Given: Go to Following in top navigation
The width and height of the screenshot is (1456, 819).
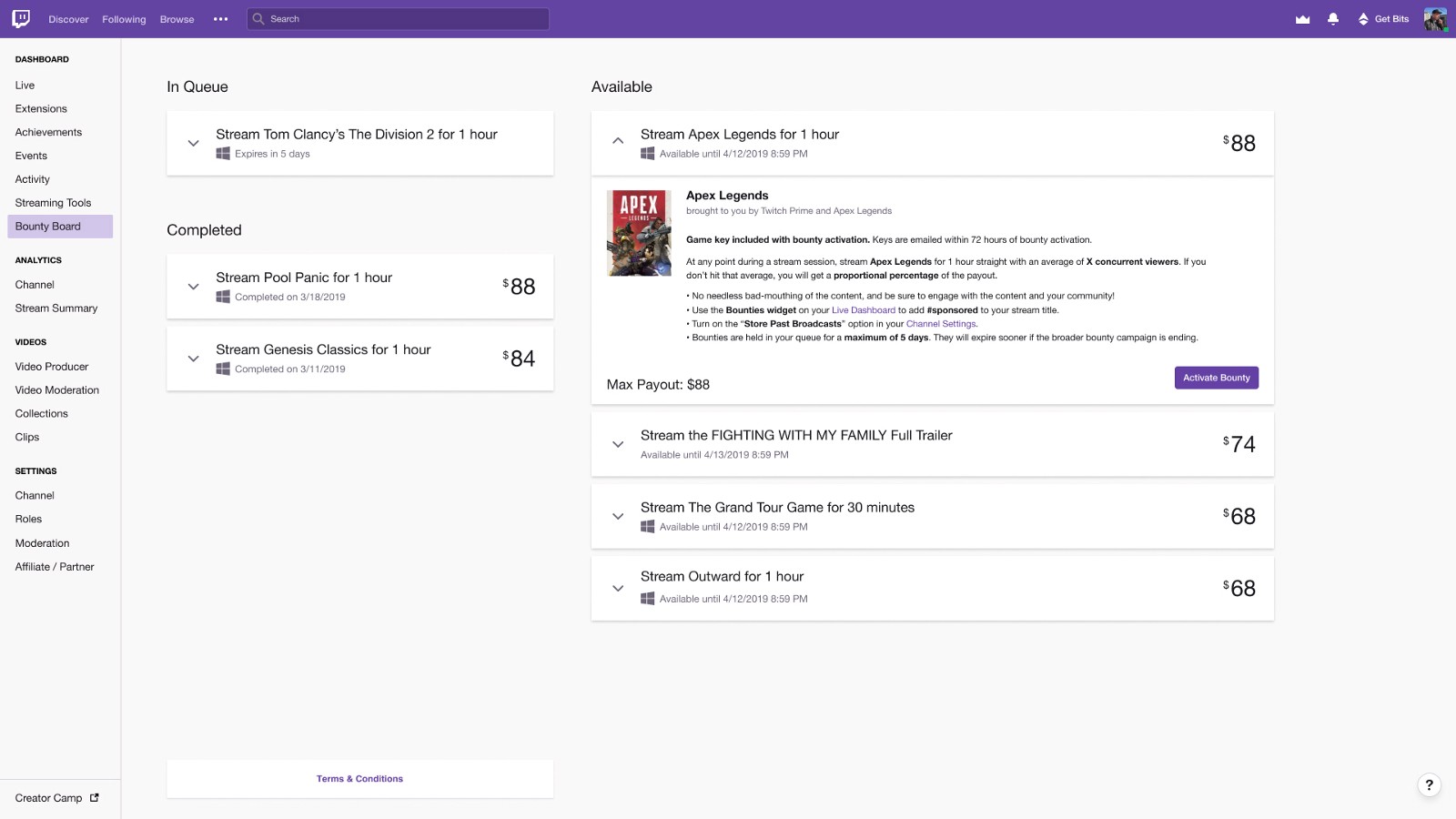Looking at the screenshot, I should click(x=124, y=19).
